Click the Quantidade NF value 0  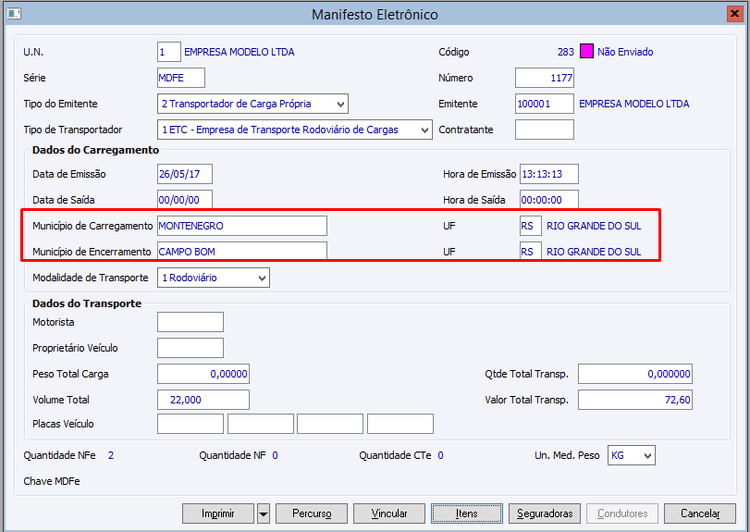click(x=275, y=455)
